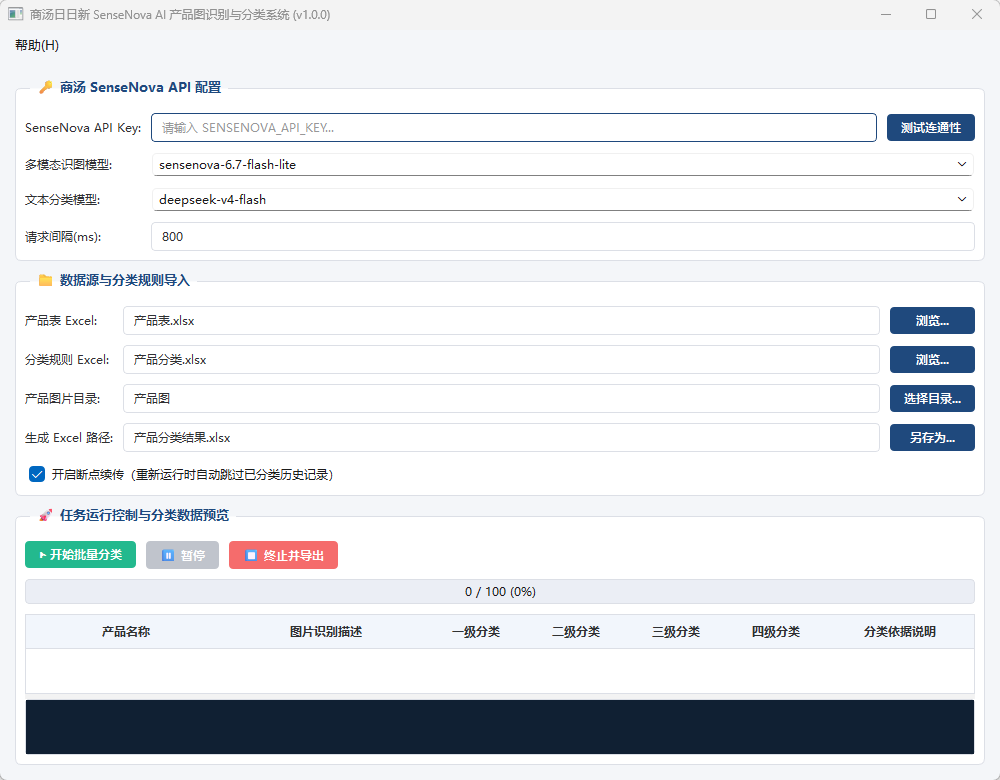This screenshot has height=780, width=1000.
Task: Click the 请求间隔(ms) field showing 800
Action: 562,237
